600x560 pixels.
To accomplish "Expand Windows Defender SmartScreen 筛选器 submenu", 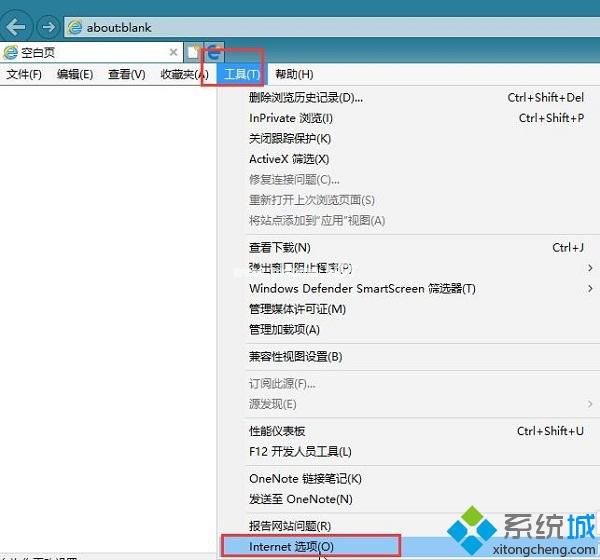I will pyautogui.click(x=408, y=288).
